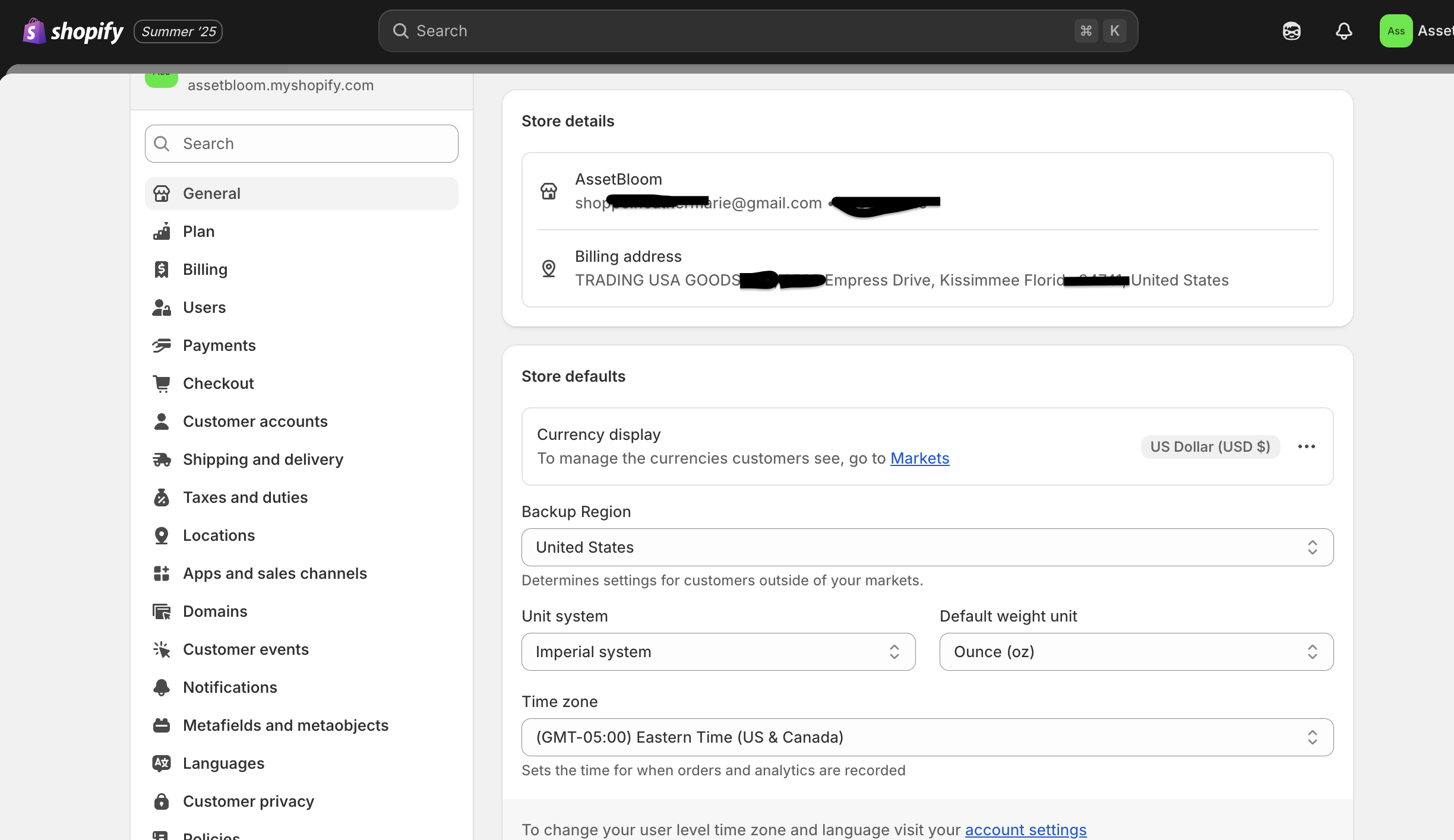Follow the account settings link
This screenshot has width=1454, height=840.
tap(1025, 829)
